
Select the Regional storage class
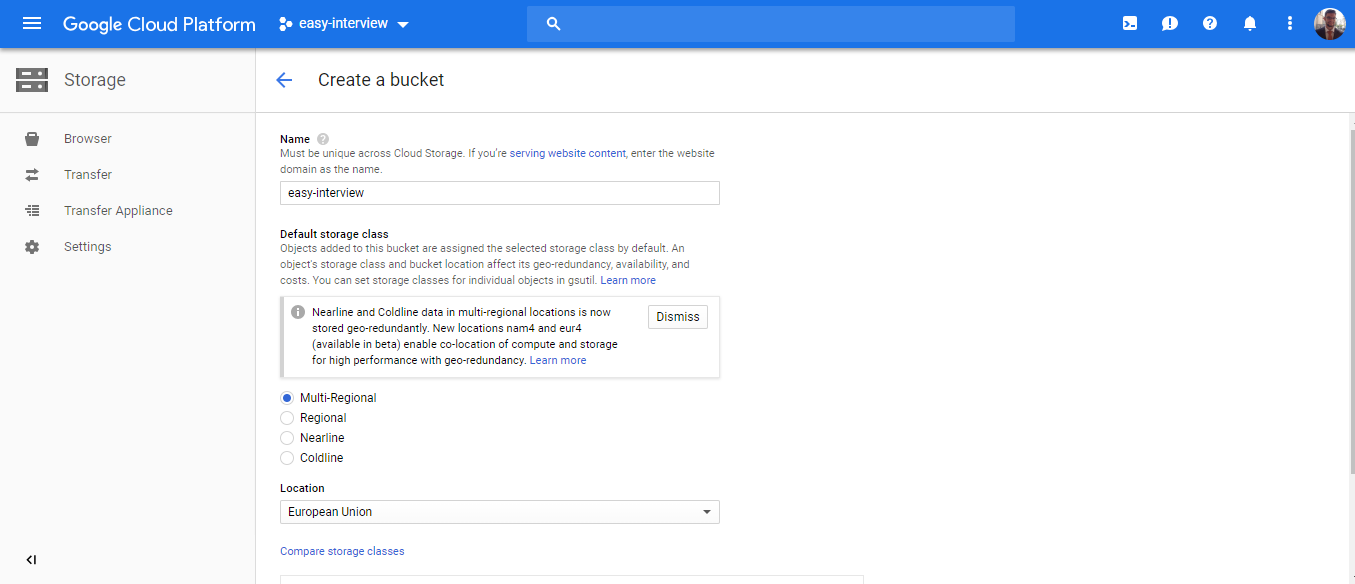point(287,418)
